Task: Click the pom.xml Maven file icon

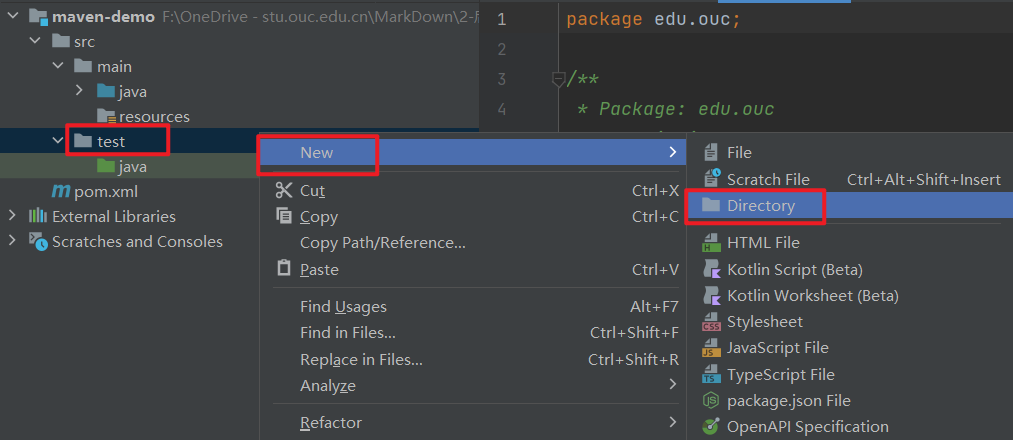Action: (61, 191)
